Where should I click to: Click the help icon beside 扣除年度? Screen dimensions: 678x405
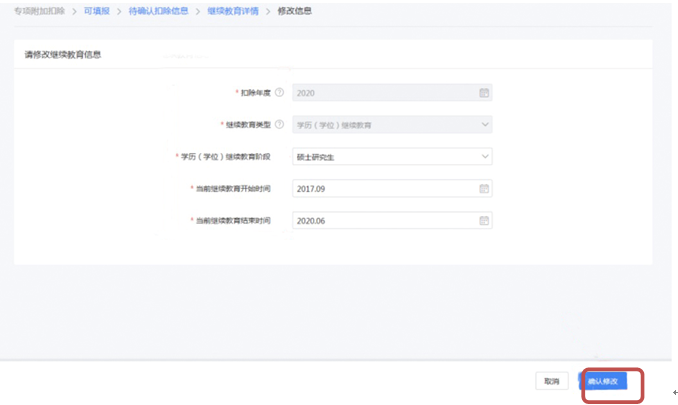(280, 93)
